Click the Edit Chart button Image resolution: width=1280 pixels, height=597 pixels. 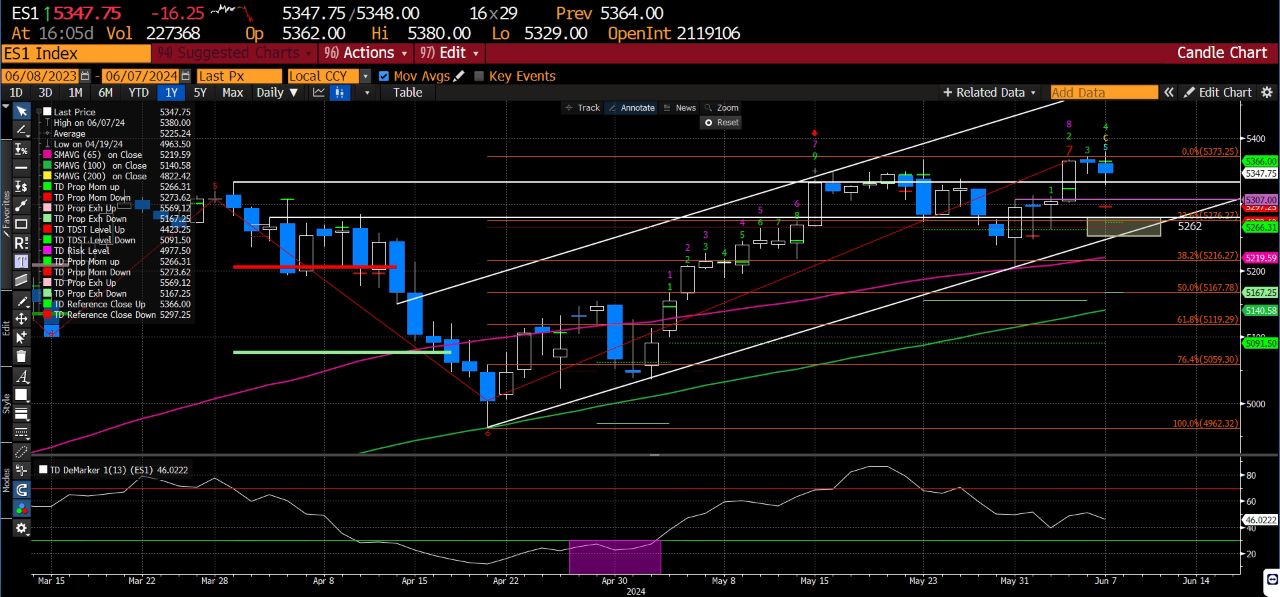point(1217,92)
